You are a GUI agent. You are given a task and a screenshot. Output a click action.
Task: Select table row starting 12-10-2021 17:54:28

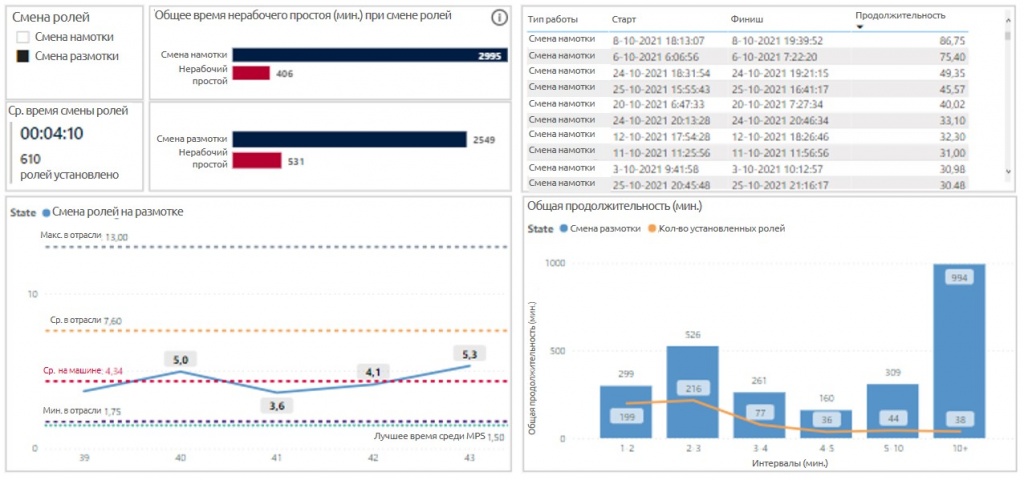point(747,136)
